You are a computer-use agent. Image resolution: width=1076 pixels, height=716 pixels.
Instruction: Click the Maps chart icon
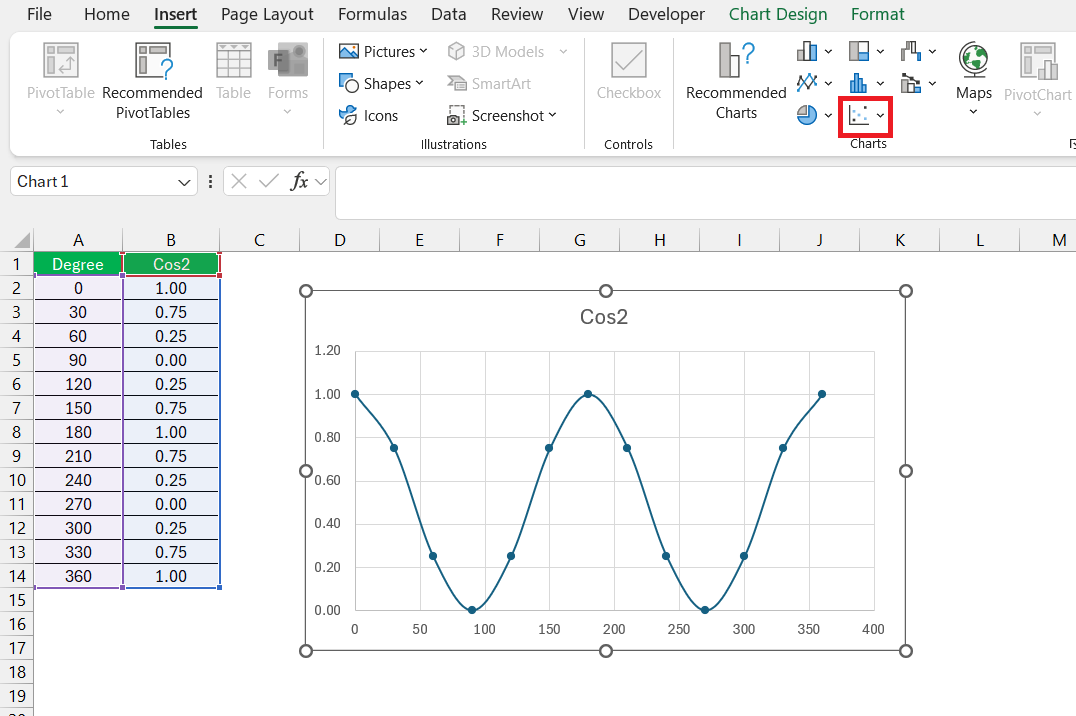coord(974,60)
